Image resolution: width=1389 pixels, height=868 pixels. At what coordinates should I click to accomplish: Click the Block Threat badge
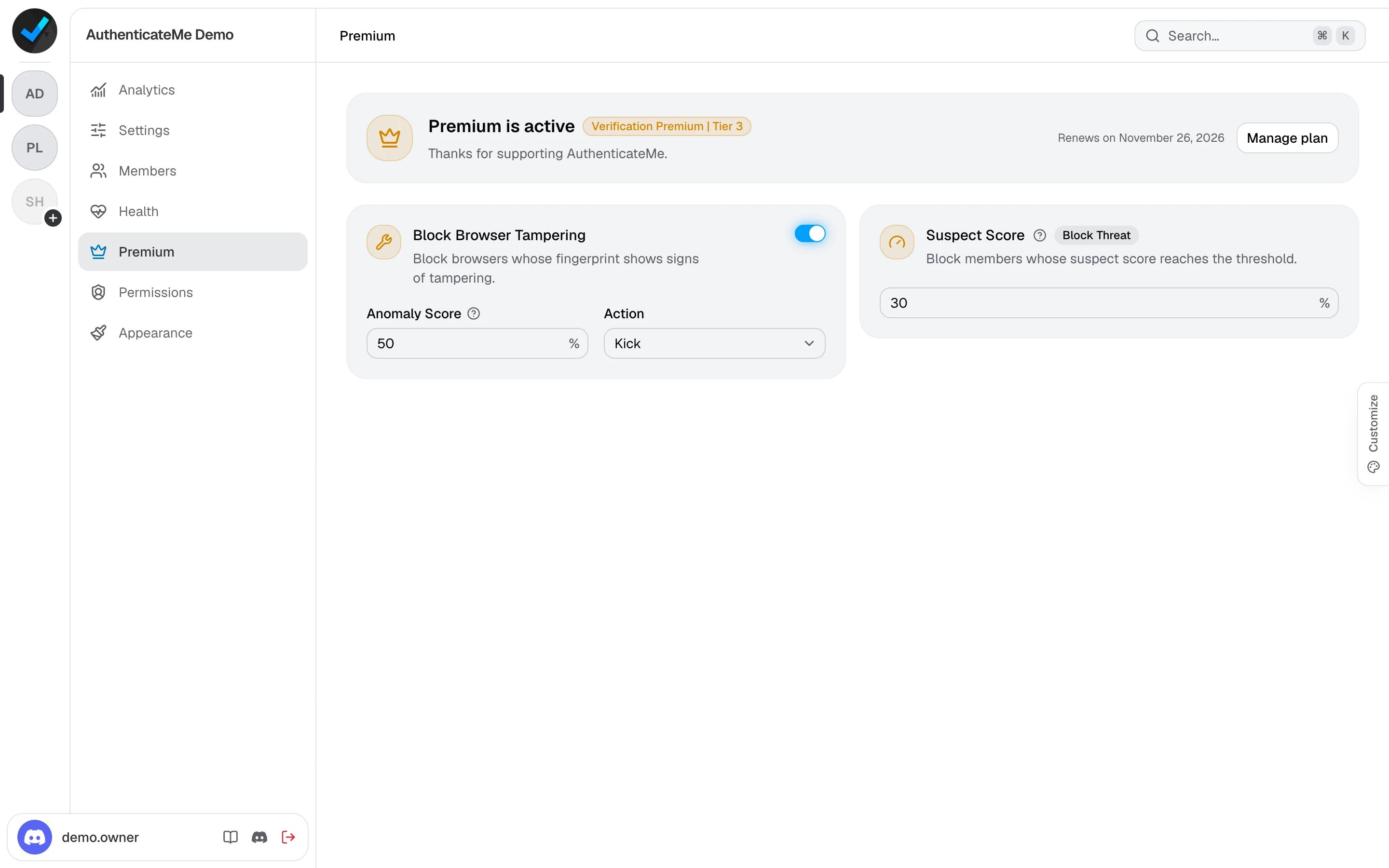point(1096,235)
